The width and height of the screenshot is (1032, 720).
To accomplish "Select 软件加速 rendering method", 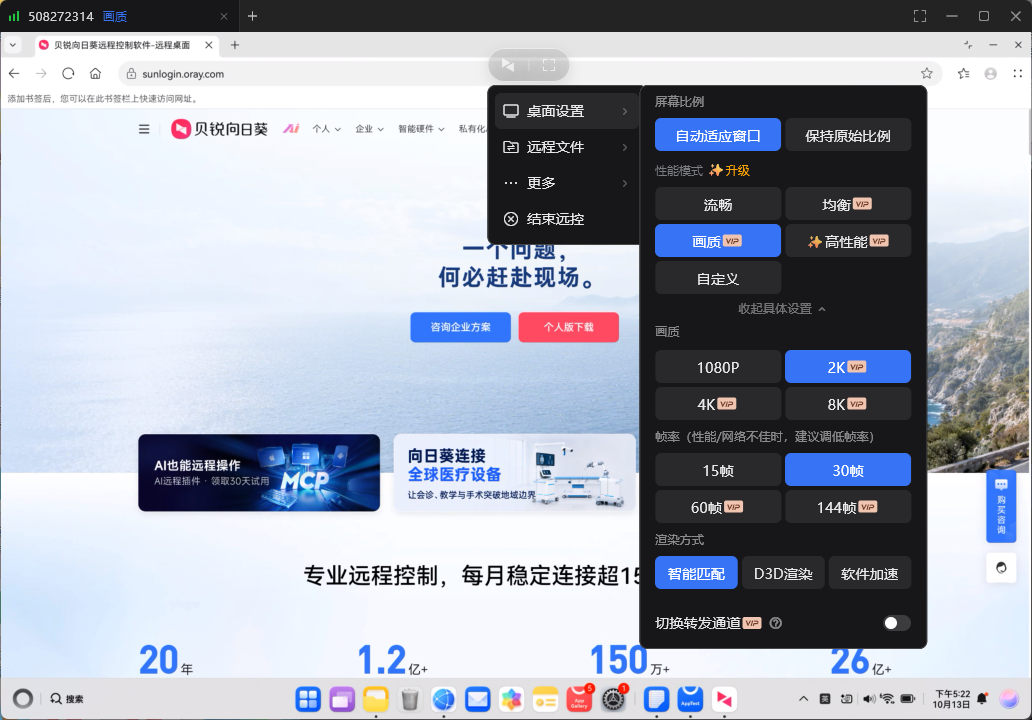I will click(x=869, y=573).
